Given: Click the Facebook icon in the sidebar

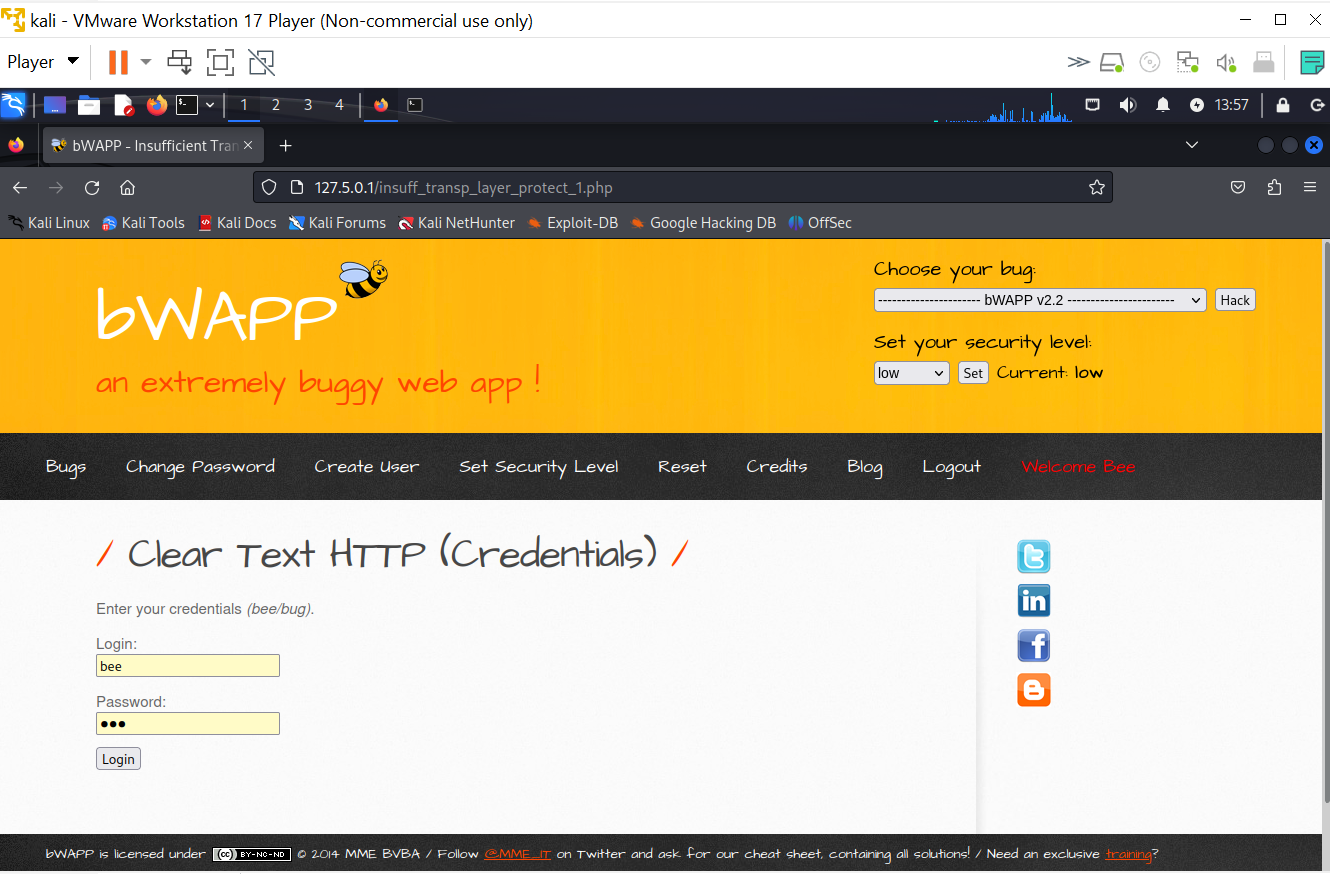Looking at the screenshot, I should click(1033, 645).
